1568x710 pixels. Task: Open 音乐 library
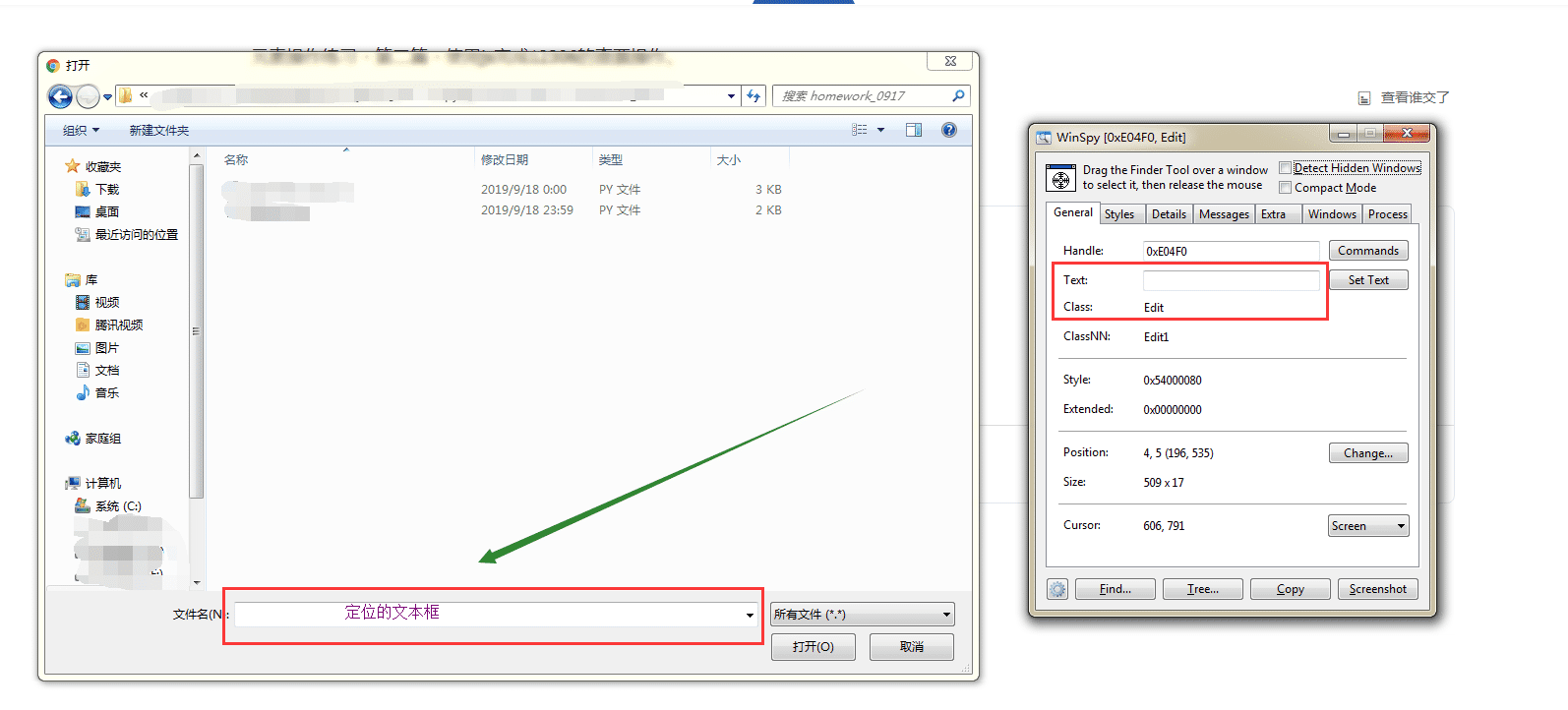pos(97,393)
